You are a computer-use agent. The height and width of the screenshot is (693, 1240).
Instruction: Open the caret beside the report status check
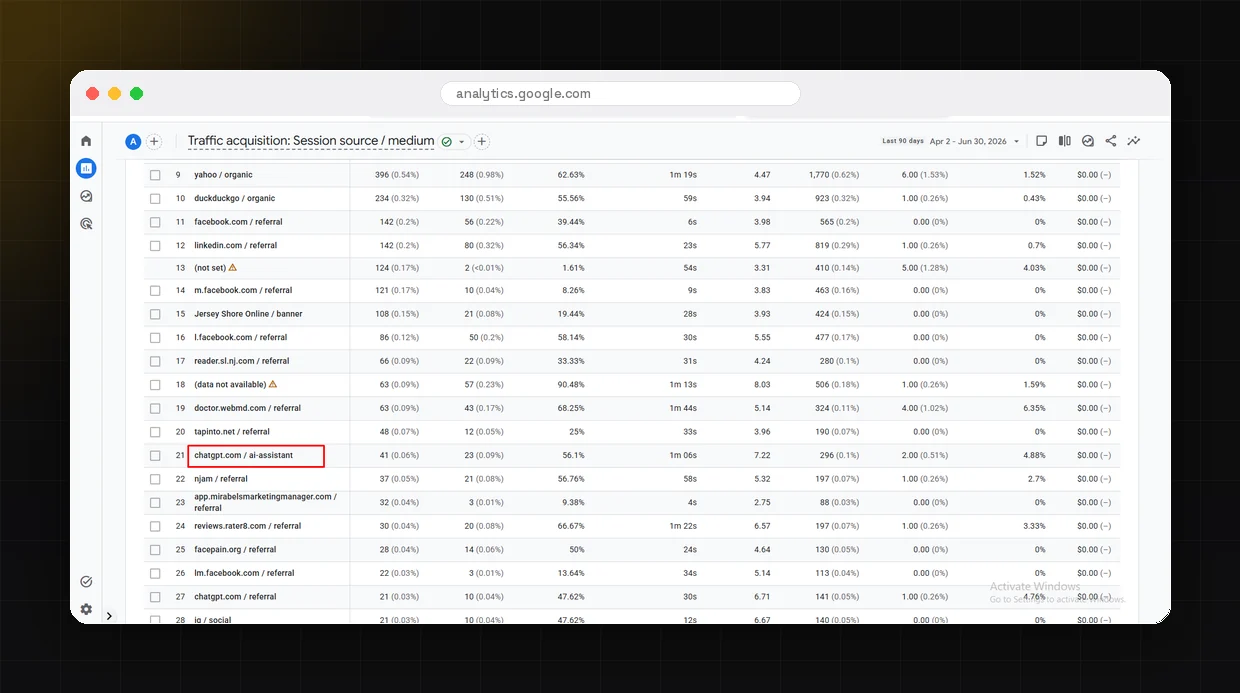[x=462, y=142]
